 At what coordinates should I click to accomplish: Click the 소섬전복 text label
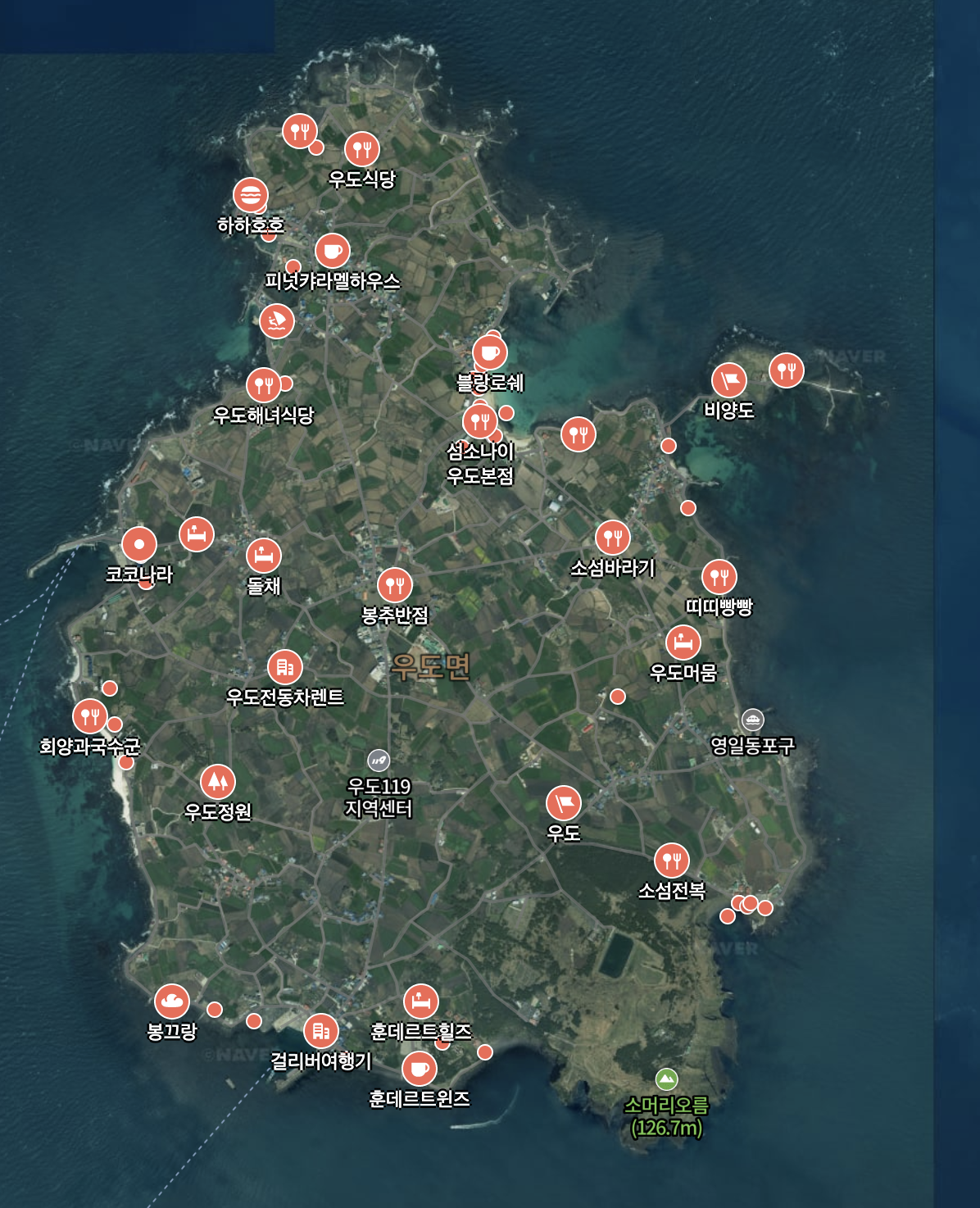tap(671, 890)
